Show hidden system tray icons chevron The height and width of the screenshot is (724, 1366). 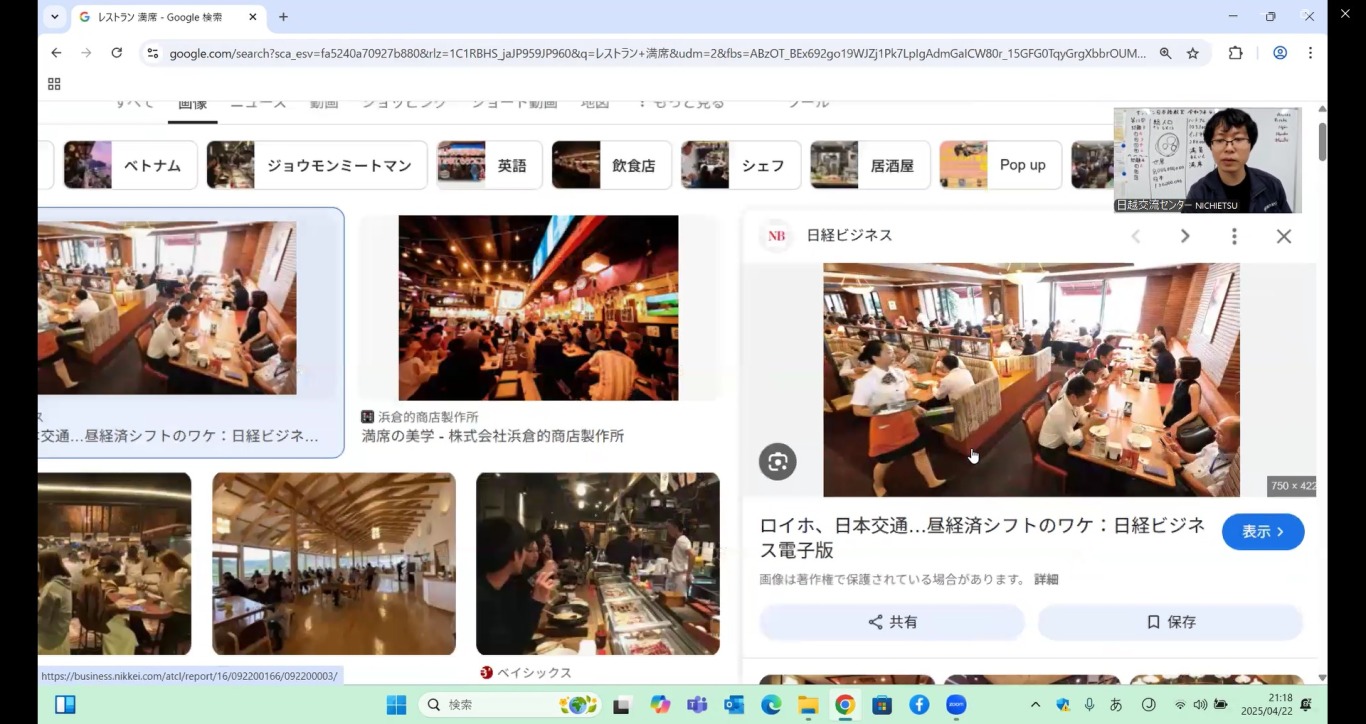1035,705
